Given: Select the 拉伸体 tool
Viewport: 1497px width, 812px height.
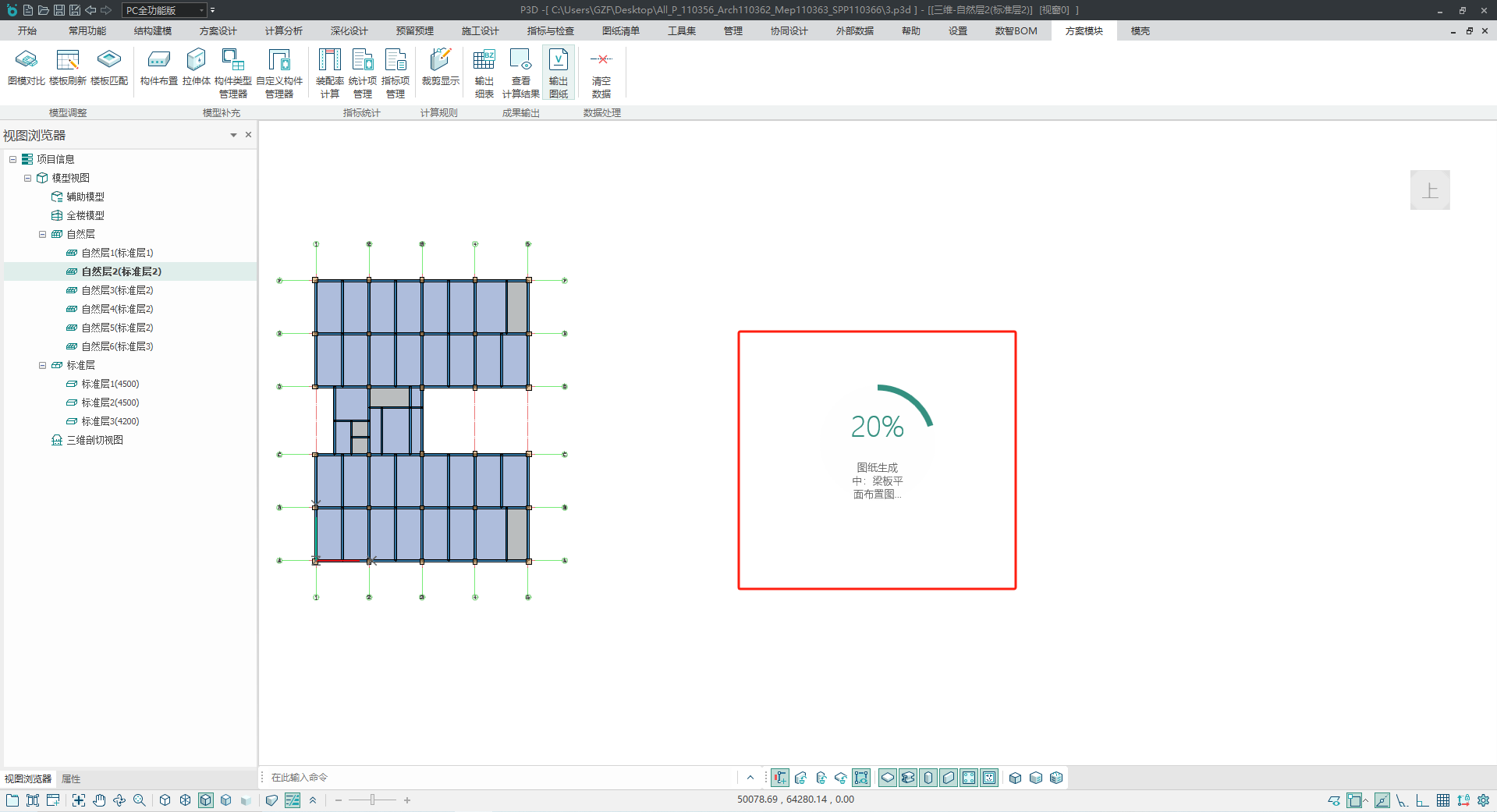Looking at the screenshot, I should [197, 66].
